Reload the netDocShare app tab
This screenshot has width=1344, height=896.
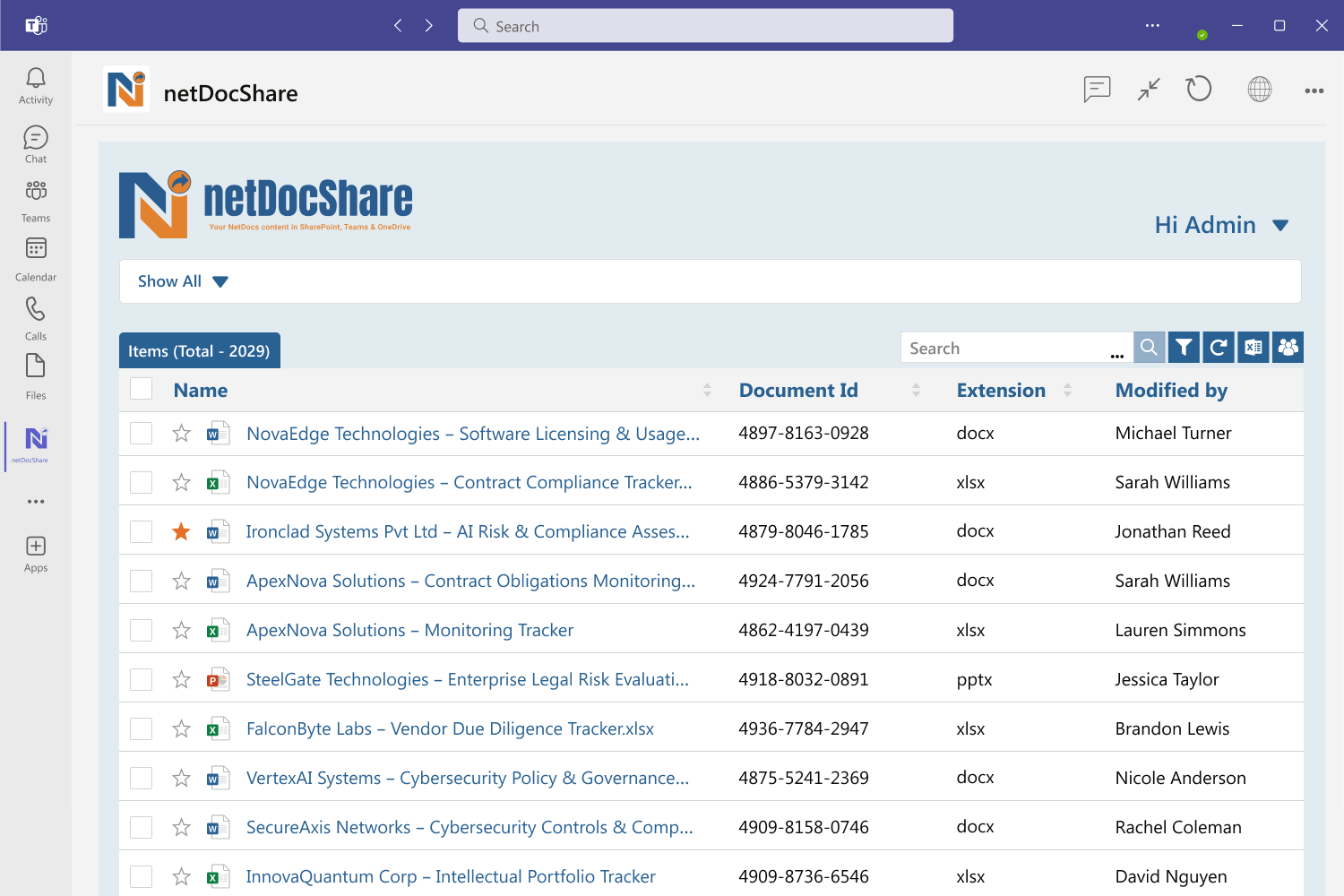[1199, 89]
